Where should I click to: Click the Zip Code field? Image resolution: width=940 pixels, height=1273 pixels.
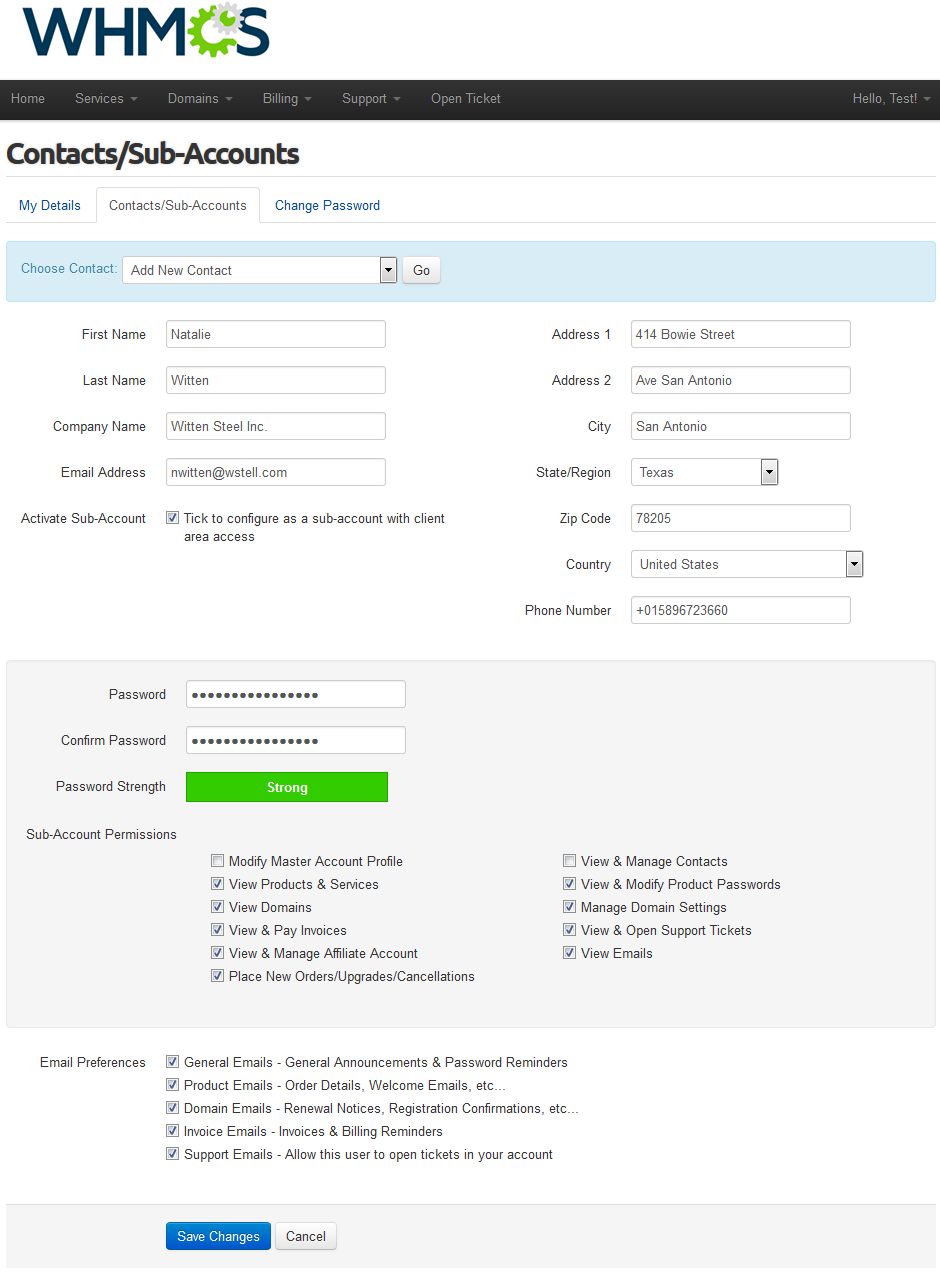[741, 518]
